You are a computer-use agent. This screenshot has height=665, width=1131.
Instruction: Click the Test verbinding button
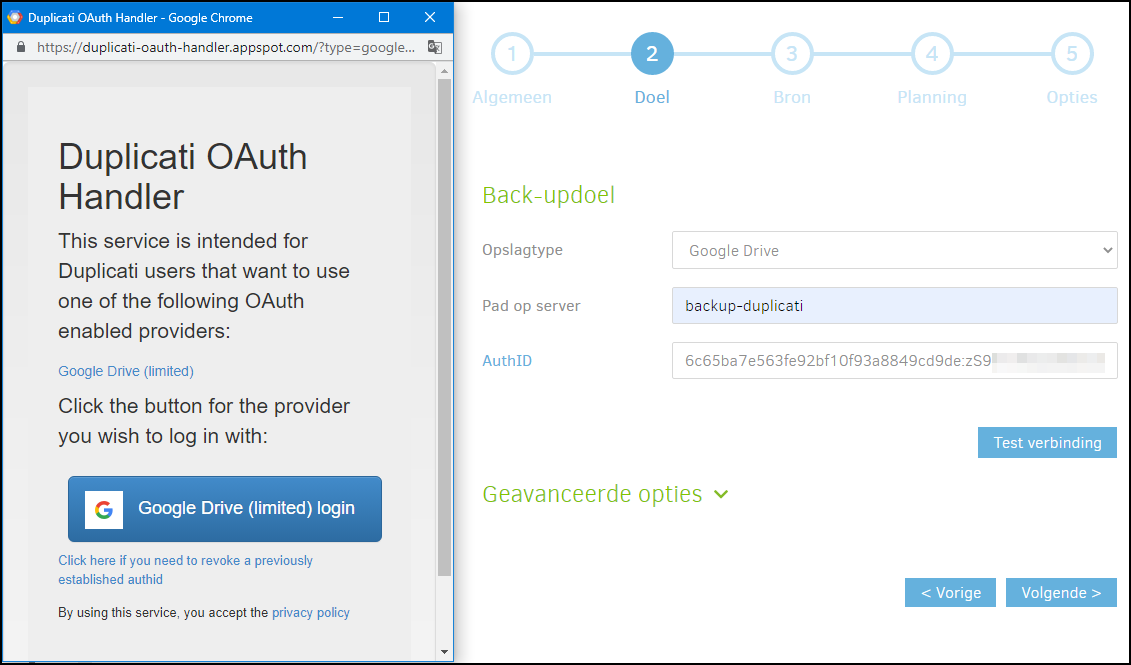point(1047,443)
